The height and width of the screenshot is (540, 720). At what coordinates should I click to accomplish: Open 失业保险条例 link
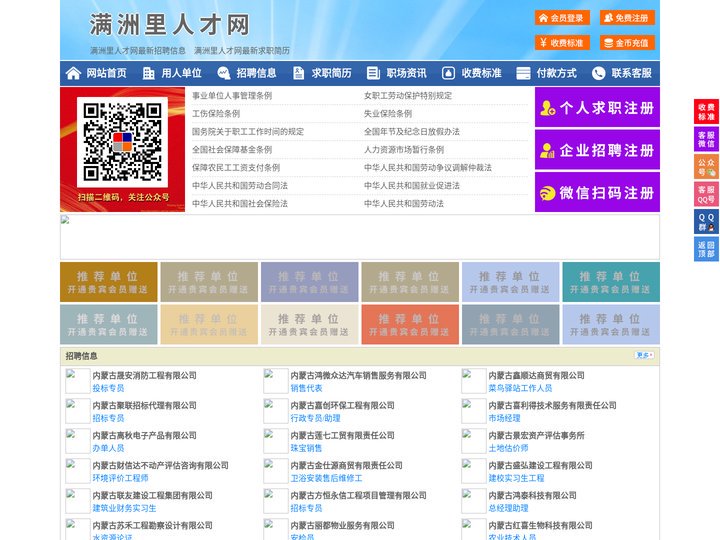388,113
